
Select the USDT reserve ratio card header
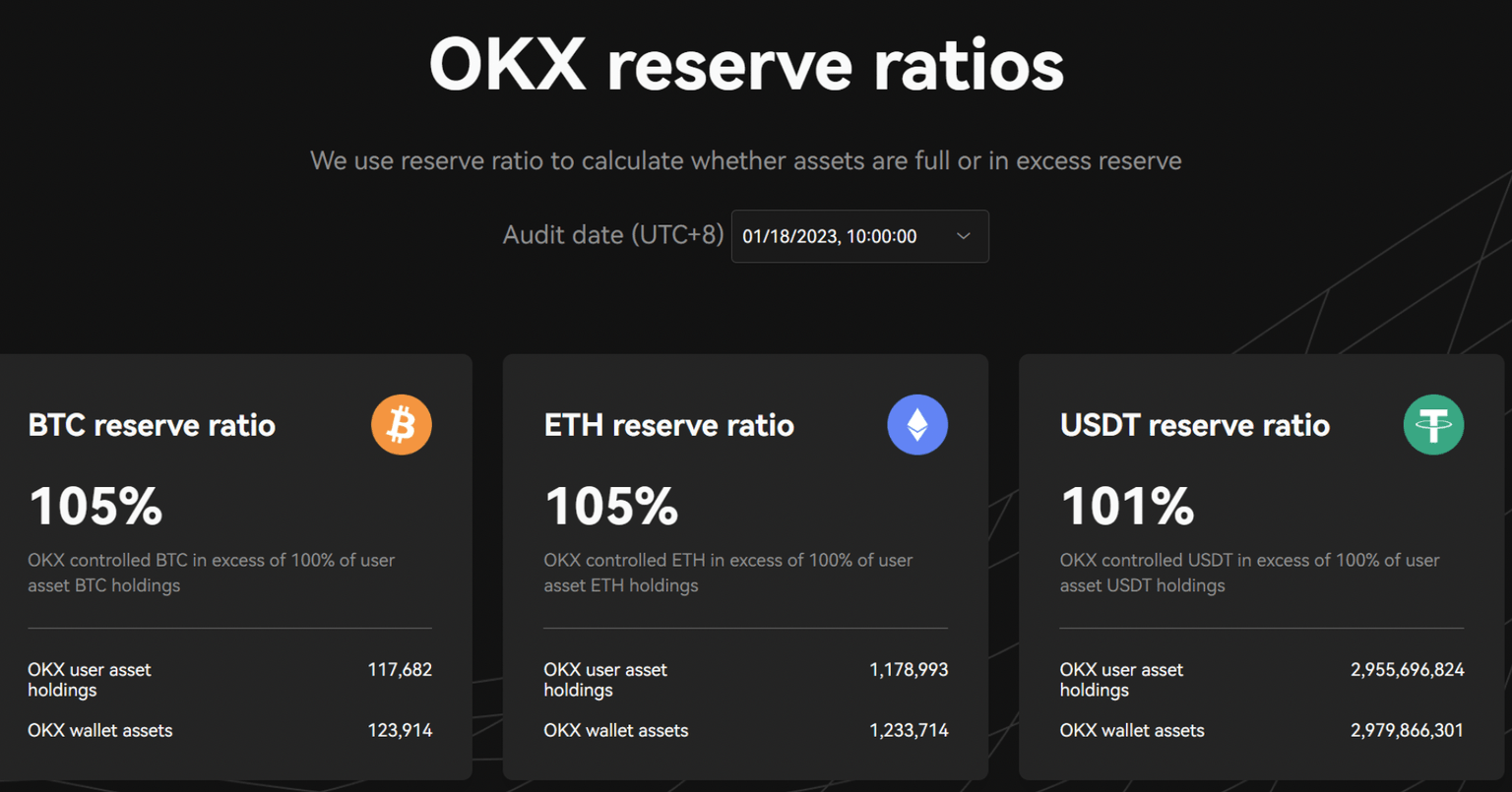(x=1195, y=425)
